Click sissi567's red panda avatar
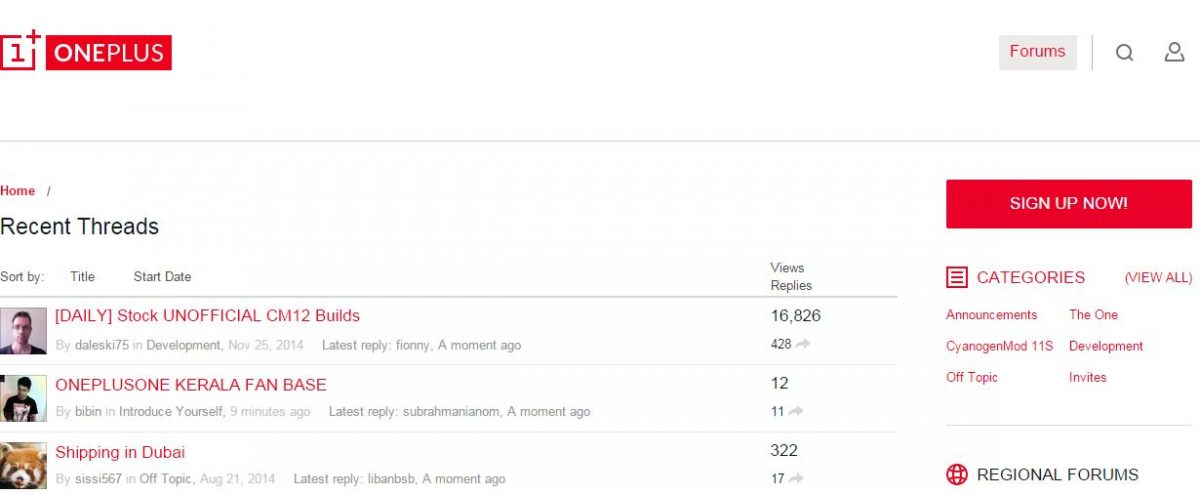Screen dimensions: 1200x494 (23, 466)
